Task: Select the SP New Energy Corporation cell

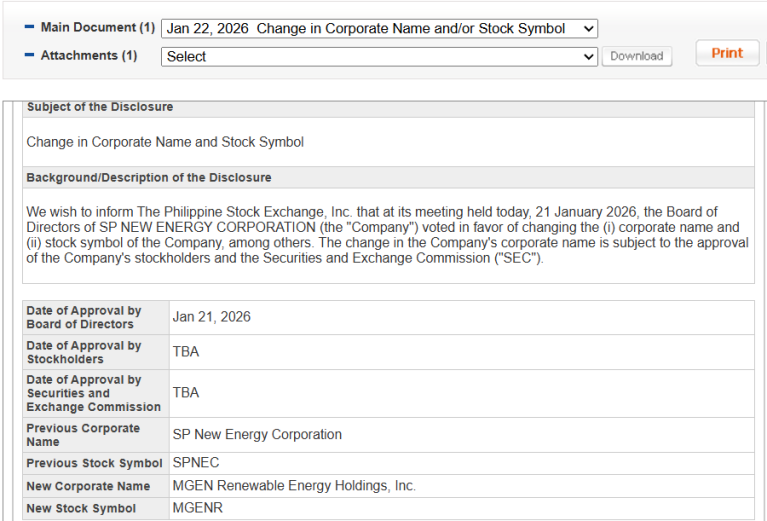Action: (x=257, y=435)
